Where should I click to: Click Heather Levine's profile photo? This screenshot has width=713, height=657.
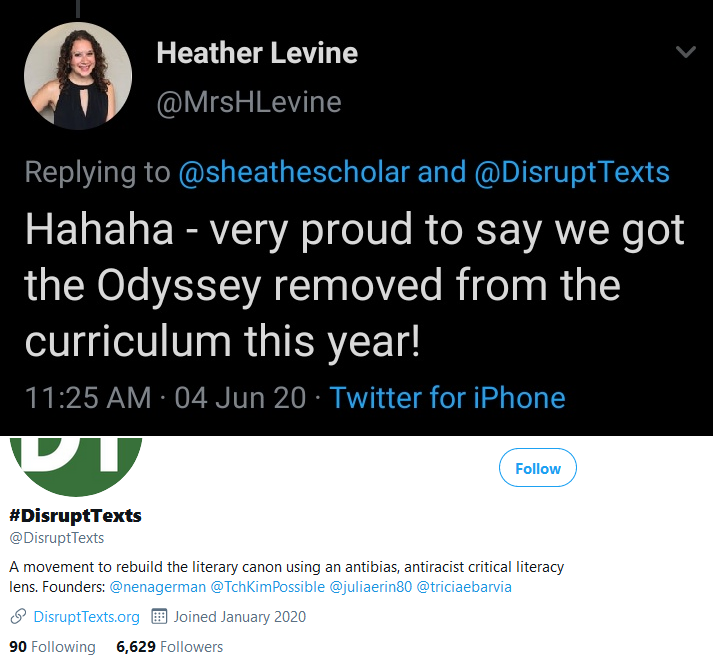click(78, 76)
